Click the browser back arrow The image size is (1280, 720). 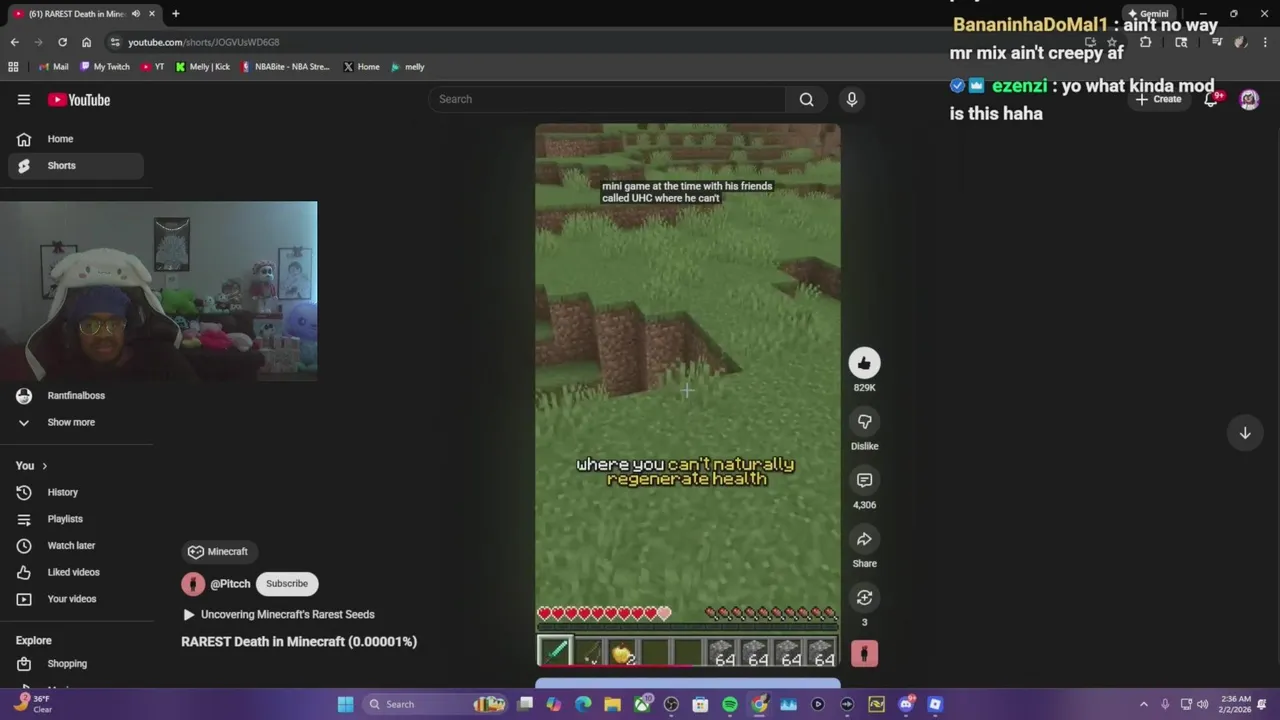[x=14, y=42]
